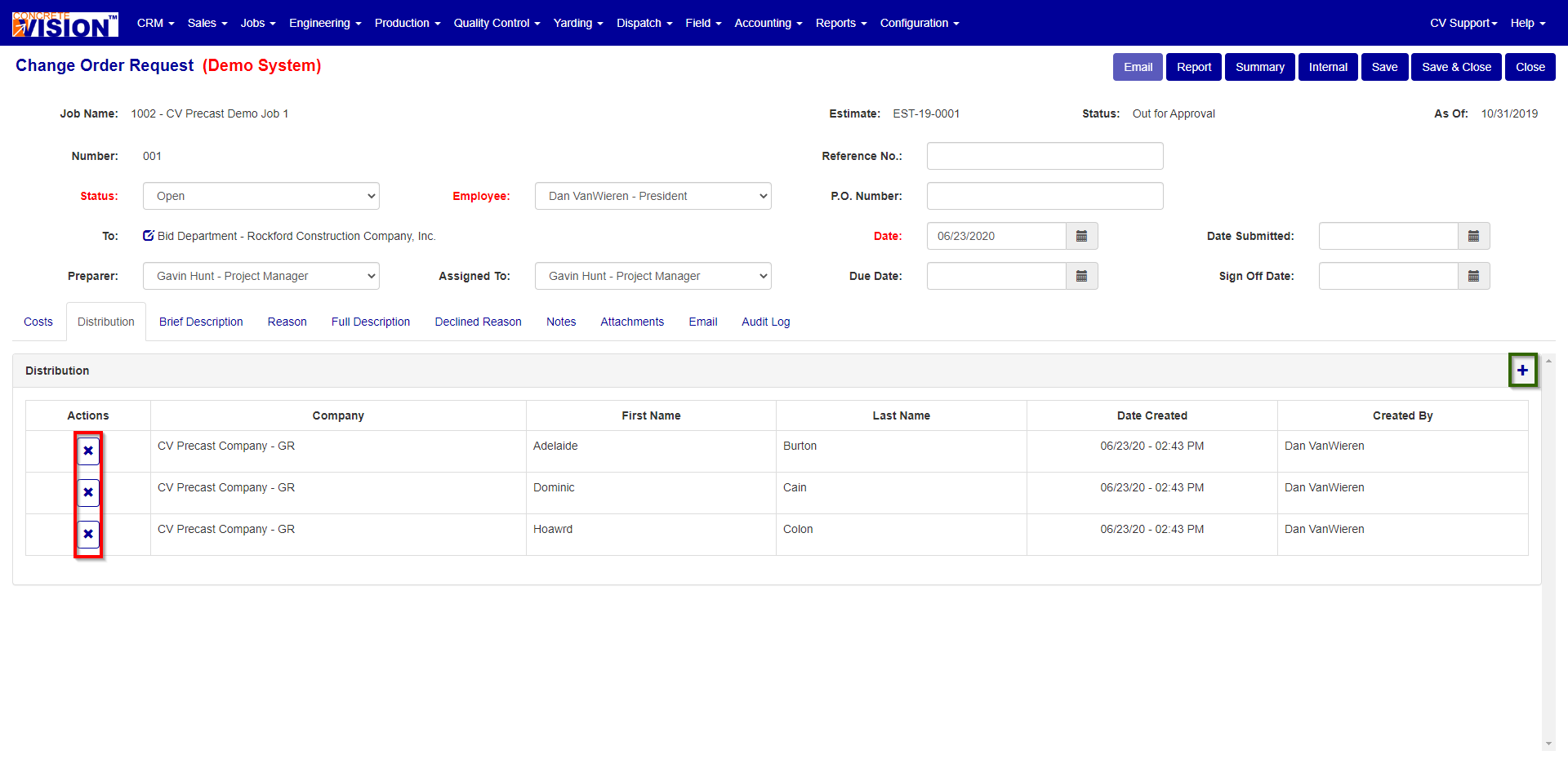Delete the Hoawrd Colon distribution row
This screenshot has width=1568, height=764.
coord(88,534)
